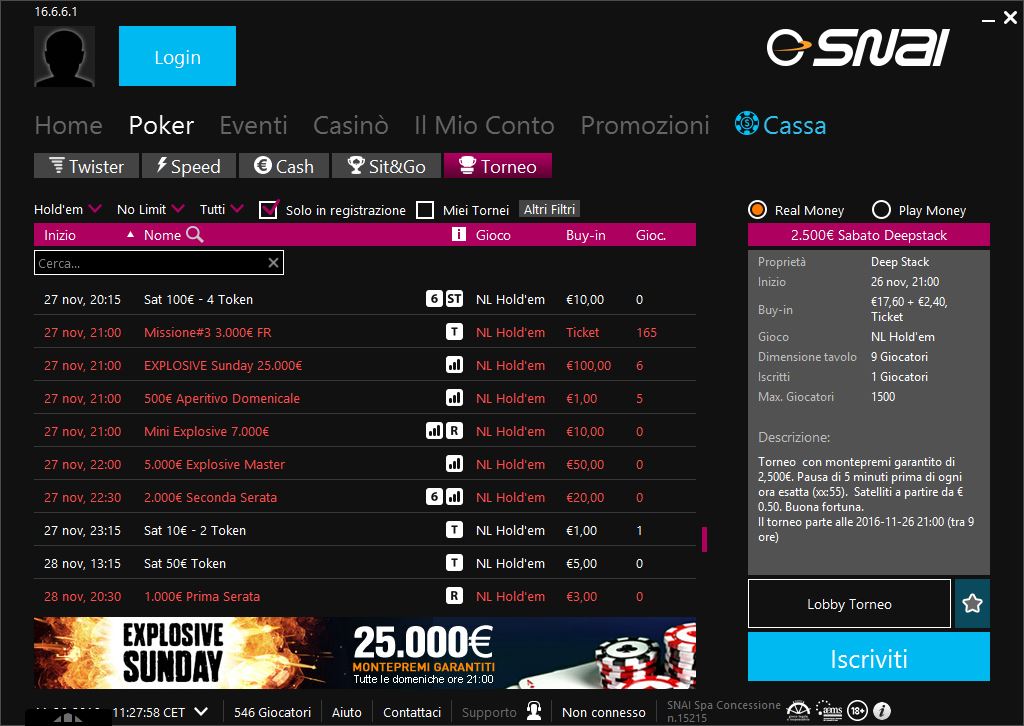
Task: Click the user avatar silhouette
Action: click(64, 56)
